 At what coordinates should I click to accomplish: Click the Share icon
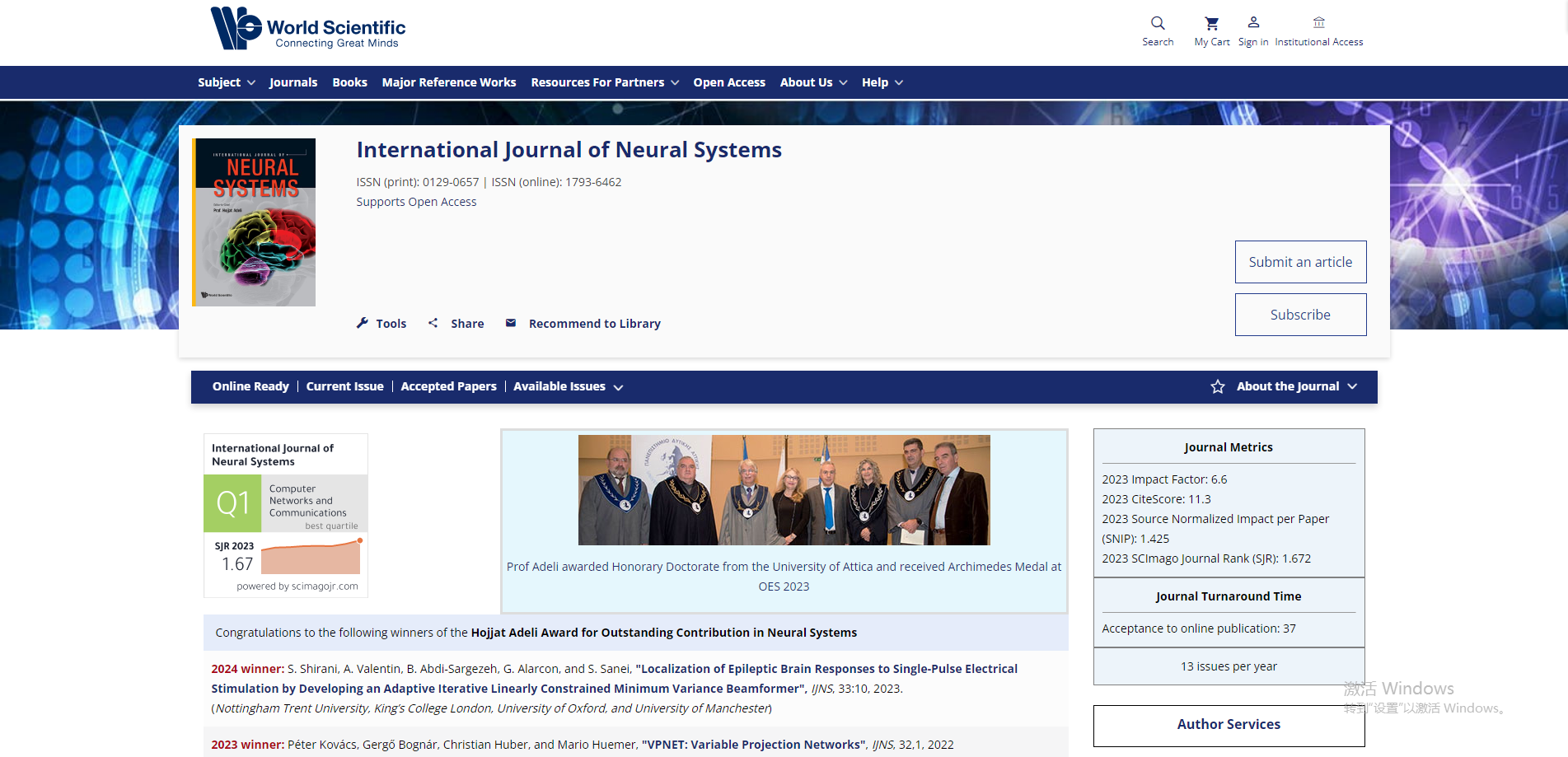[x=433, y=323]
